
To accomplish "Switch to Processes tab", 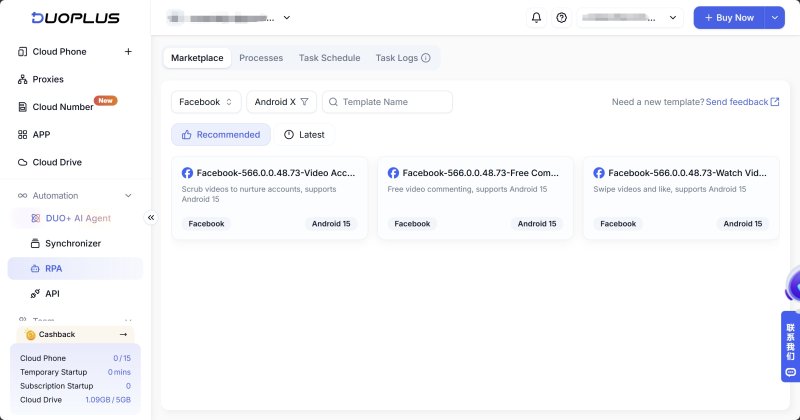I will tap(261, 58).
